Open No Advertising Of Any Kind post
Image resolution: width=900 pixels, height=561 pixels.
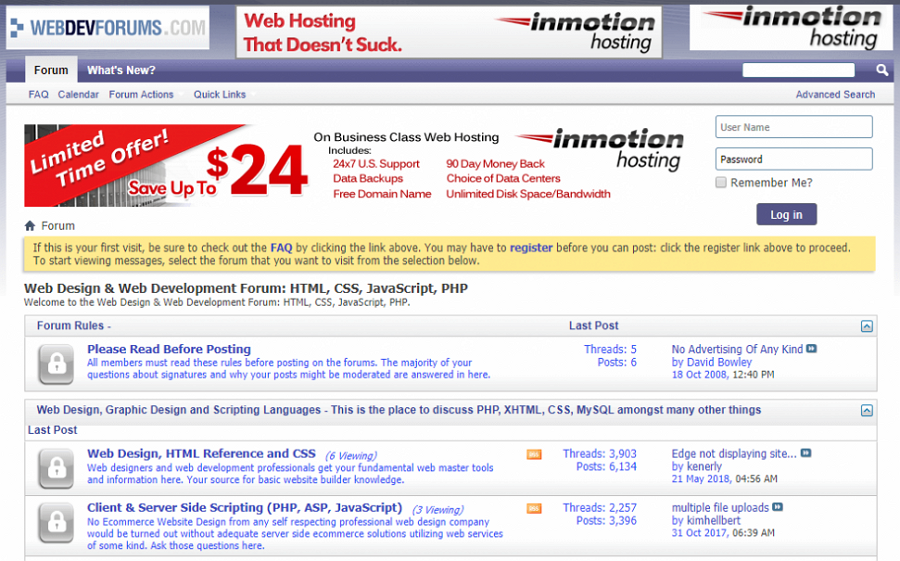click(737, 349)
